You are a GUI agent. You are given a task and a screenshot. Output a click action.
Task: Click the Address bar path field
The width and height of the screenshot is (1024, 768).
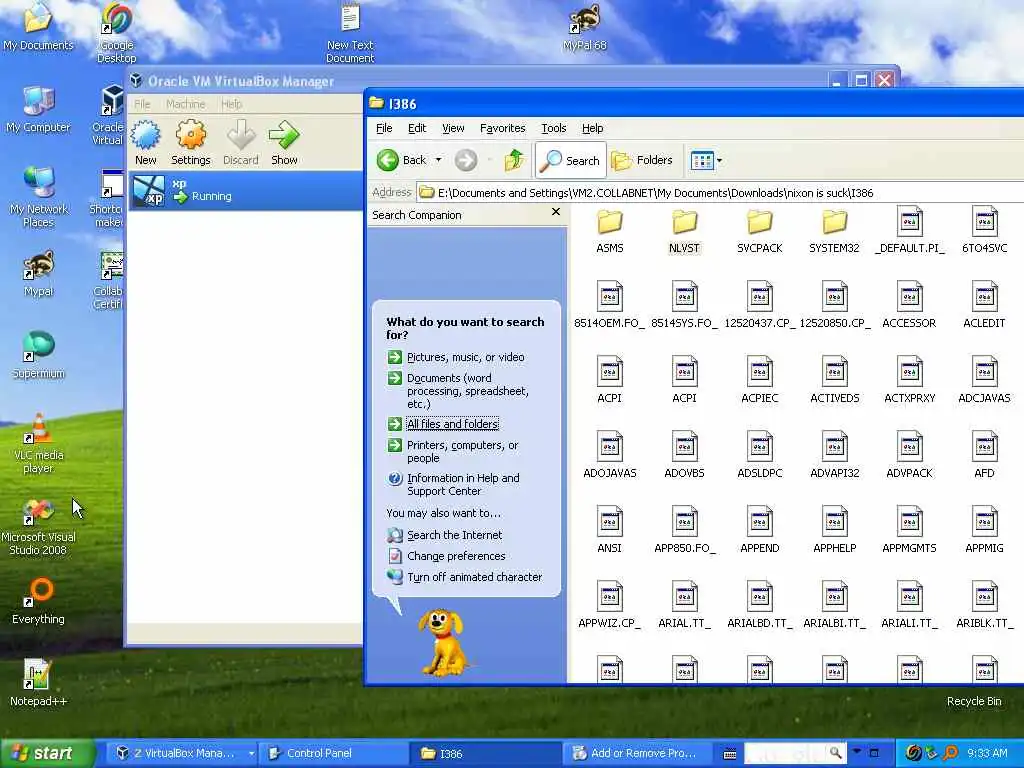coord(718,193)
